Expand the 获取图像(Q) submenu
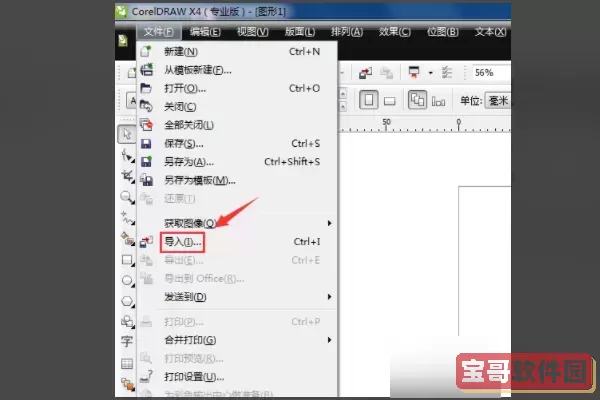 pos(237,223)
